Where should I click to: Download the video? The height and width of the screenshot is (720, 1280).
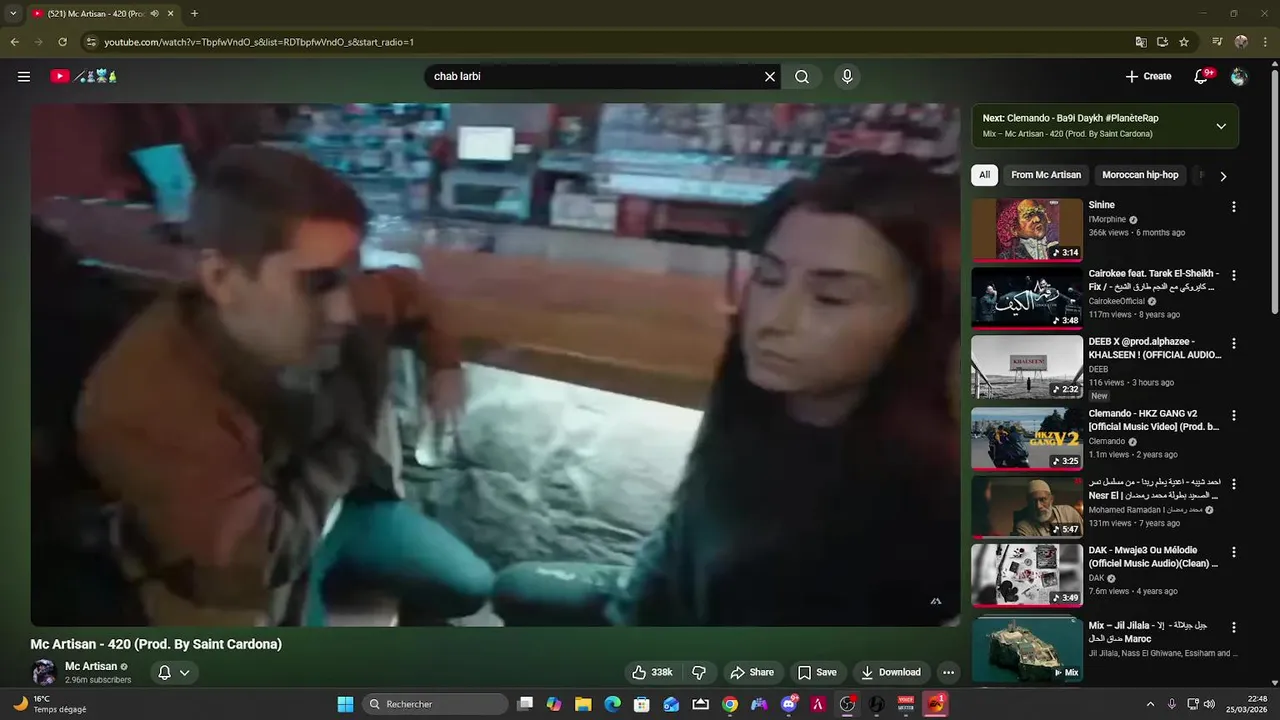click(x=891, y=672)
